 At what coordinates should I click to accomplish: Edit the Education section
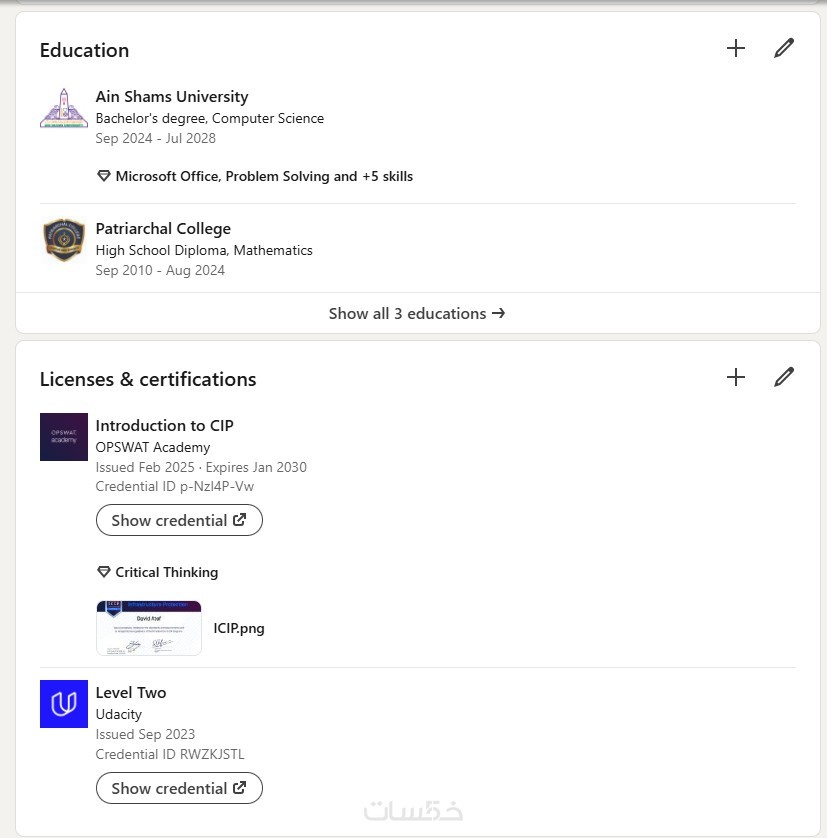tap(784, 48)
